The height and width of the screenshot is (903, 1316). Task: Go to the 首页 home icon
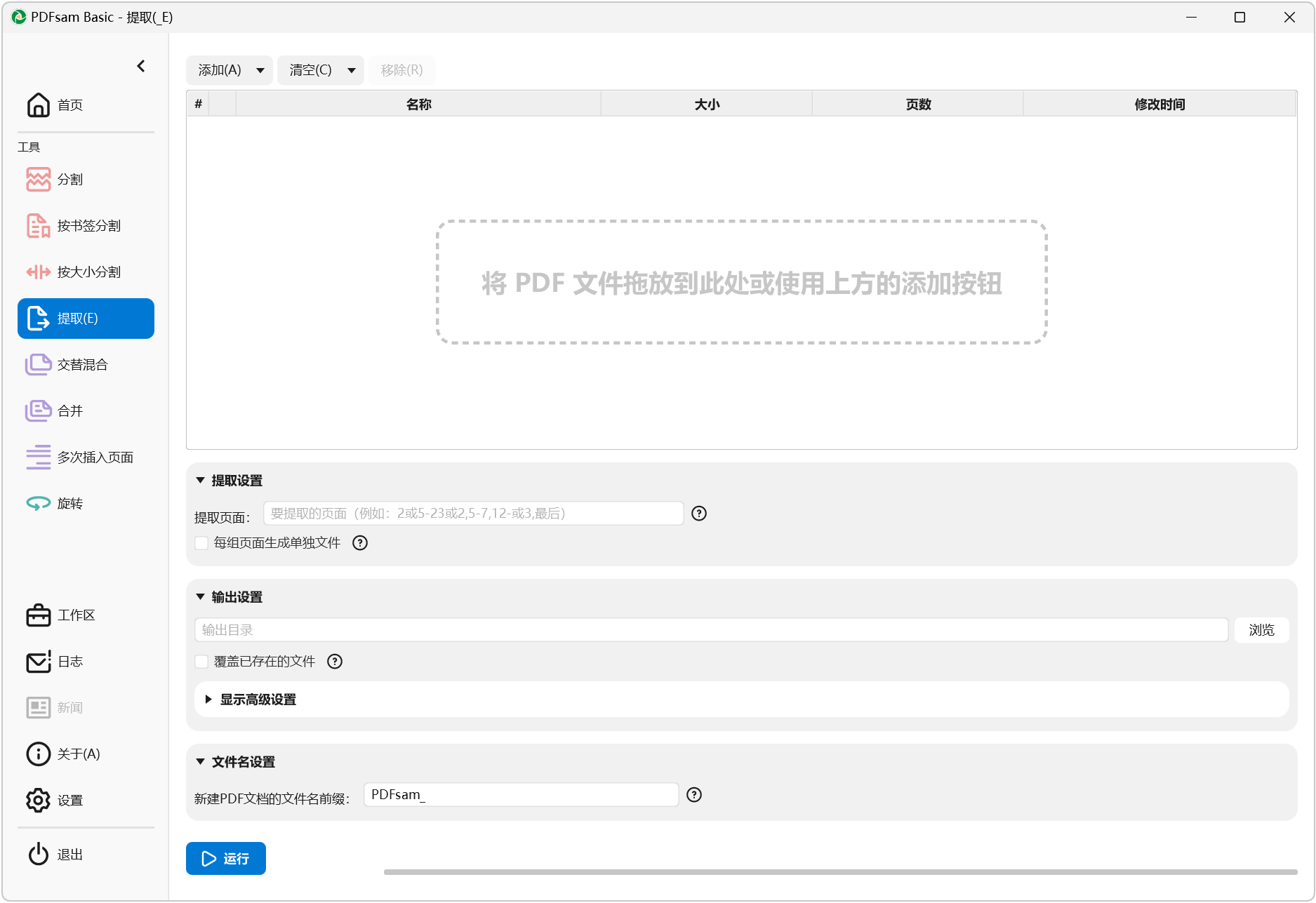click(39, 105)
